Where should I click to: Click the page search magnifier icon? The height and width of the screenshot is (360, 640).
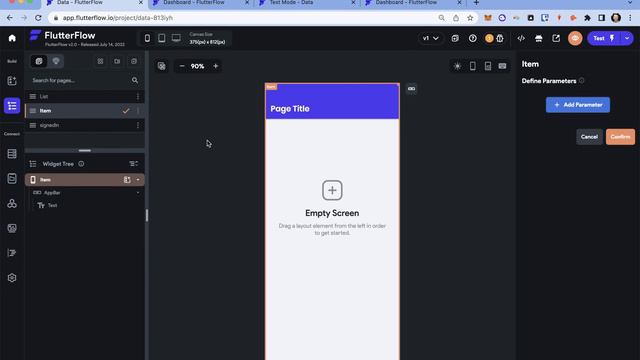pos(135,80)
